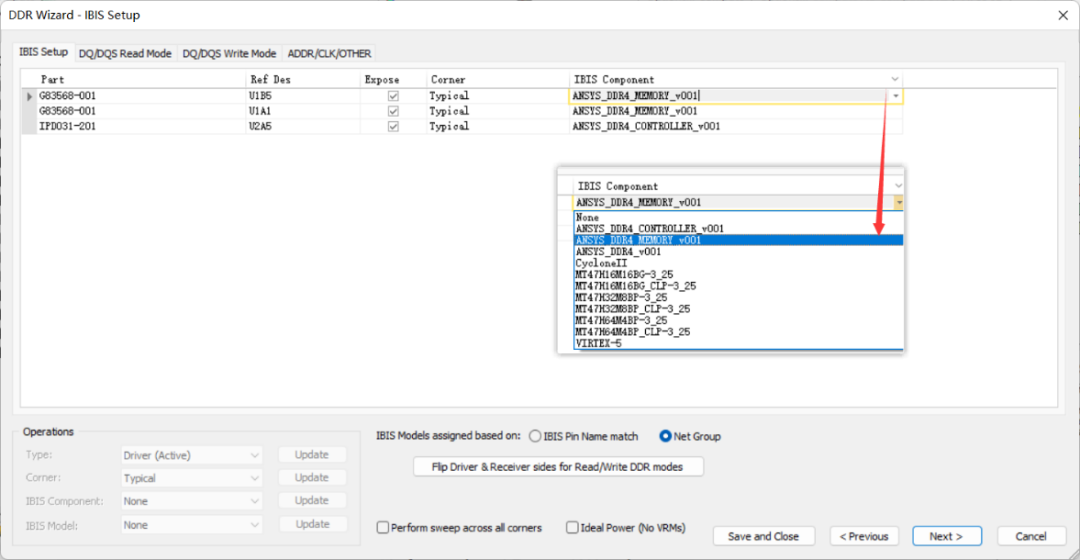
Task: Select the U2A5 Ref Des cell
Action: click(x=303, y=127)
